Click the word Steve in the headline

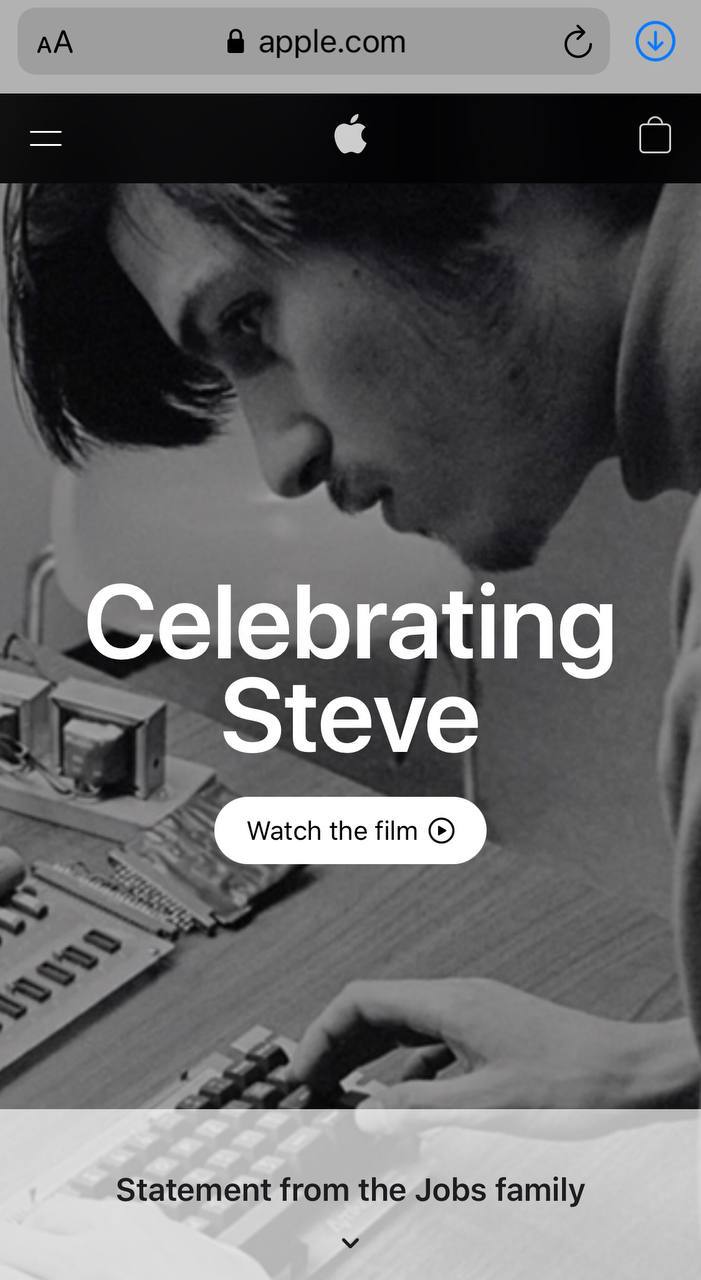tap(350, 716)
